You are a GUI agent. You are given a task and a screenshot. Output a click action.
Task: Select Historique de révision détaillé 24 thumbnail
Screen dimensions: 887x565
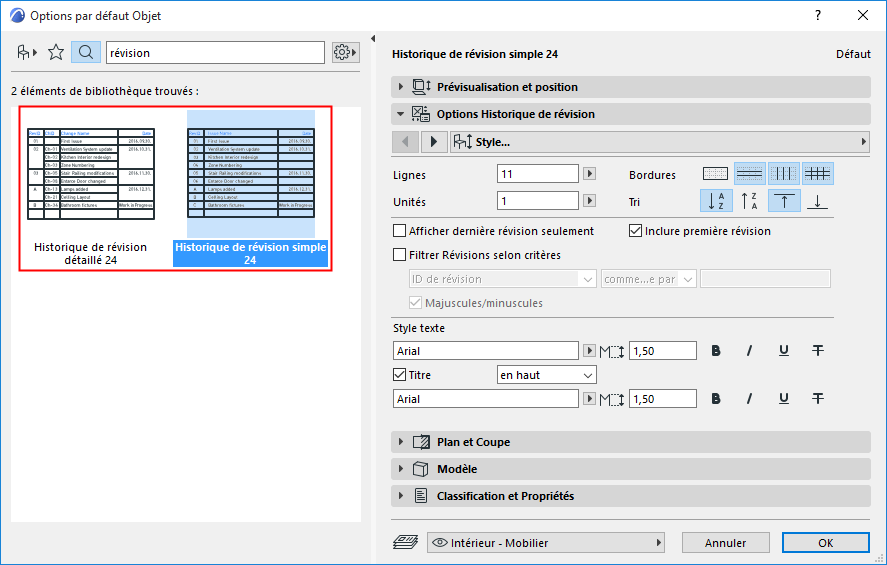(x=91, y=188)
